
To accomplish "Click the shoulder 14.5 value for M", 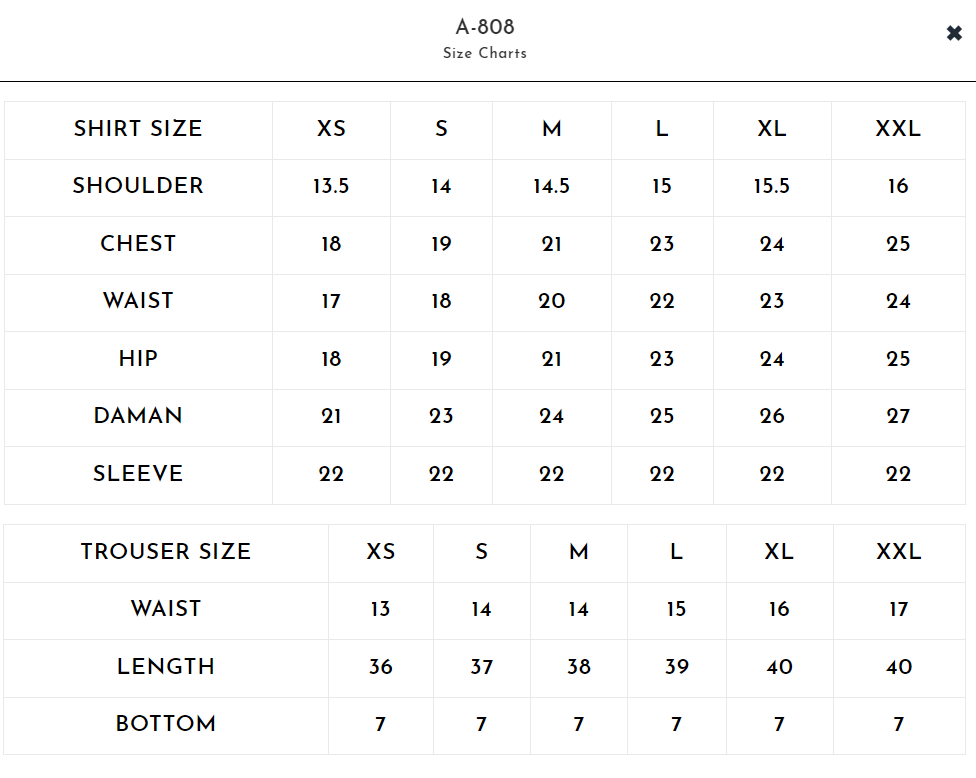I will tap(551, 186).
